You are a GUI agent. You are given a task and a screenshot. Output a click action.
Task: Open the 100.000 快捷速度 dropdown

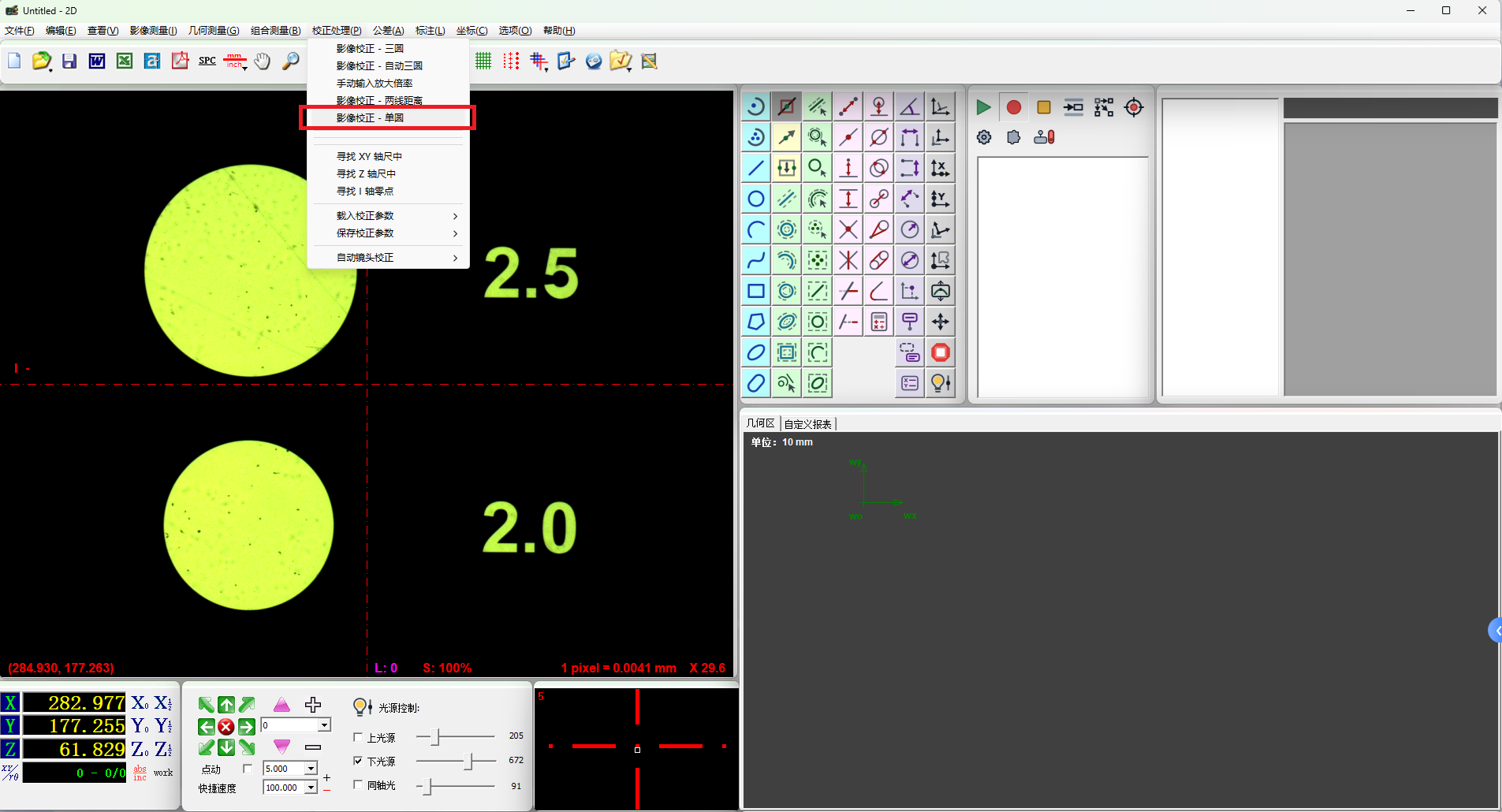click(x=311, y=788)
